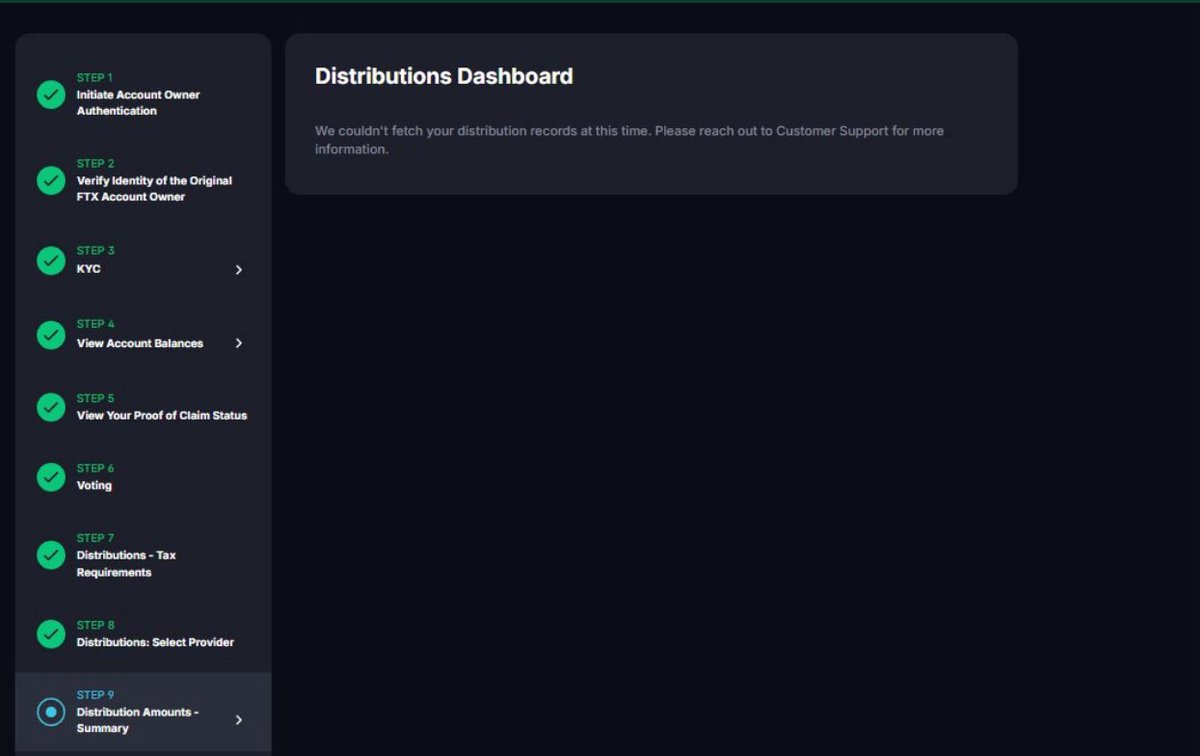1200x756 pixels.
Task: Expand the KYC step chevron
Action: coord(238,270)
